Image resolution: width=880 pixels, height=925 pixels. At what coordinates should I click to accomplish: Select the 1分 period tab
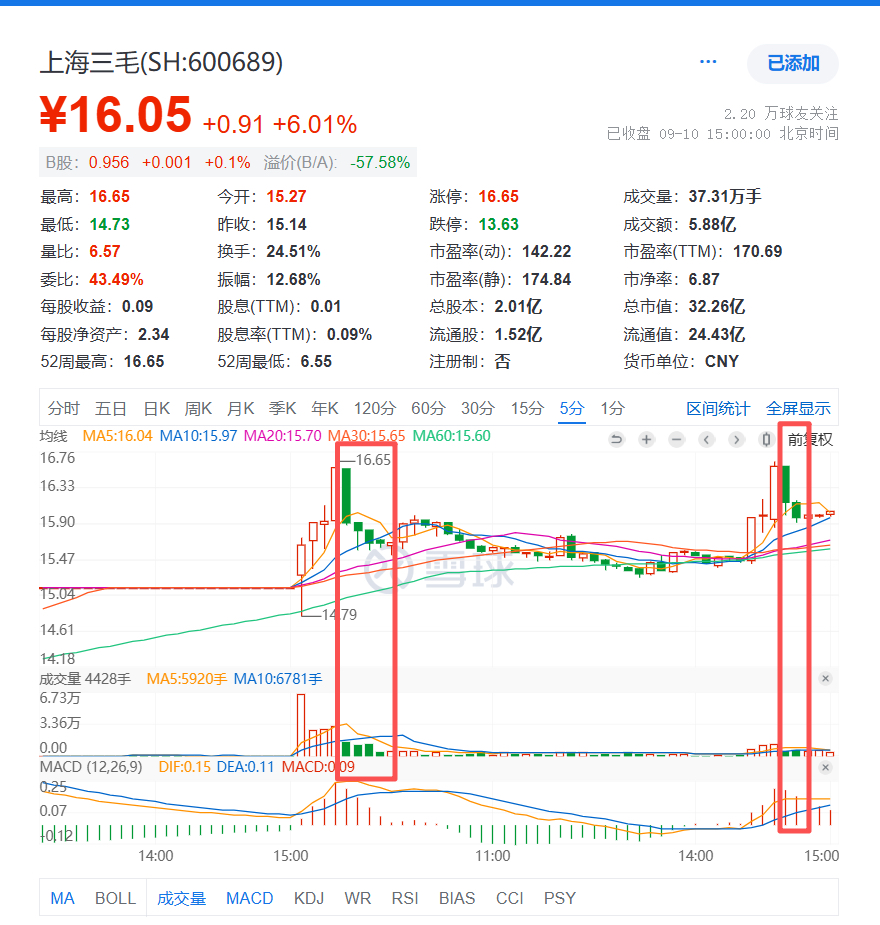pyautogui.click(x=613, y=408)
